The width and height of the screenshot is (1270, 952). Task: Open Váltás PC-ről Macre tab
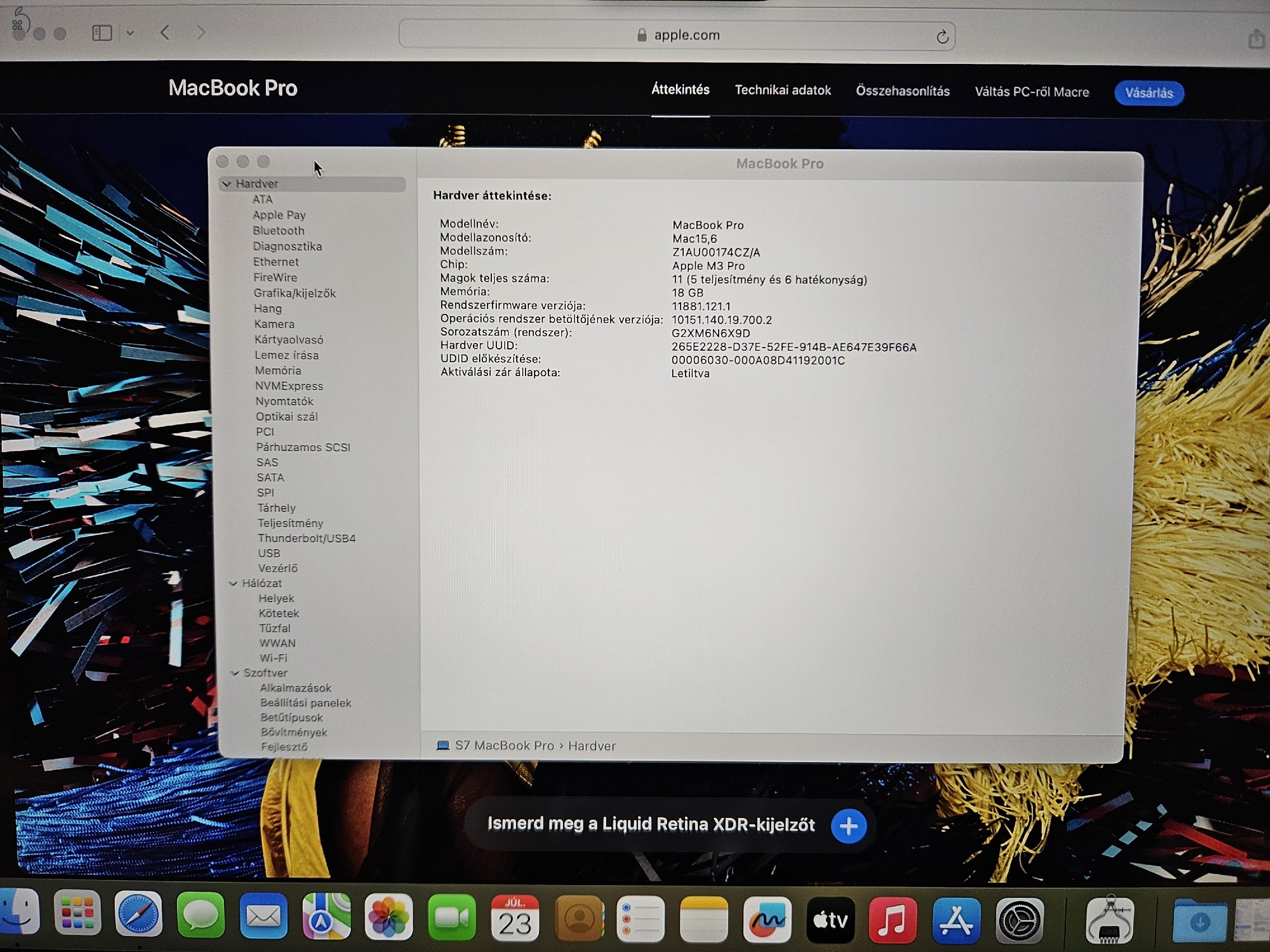pos(1032,92)
